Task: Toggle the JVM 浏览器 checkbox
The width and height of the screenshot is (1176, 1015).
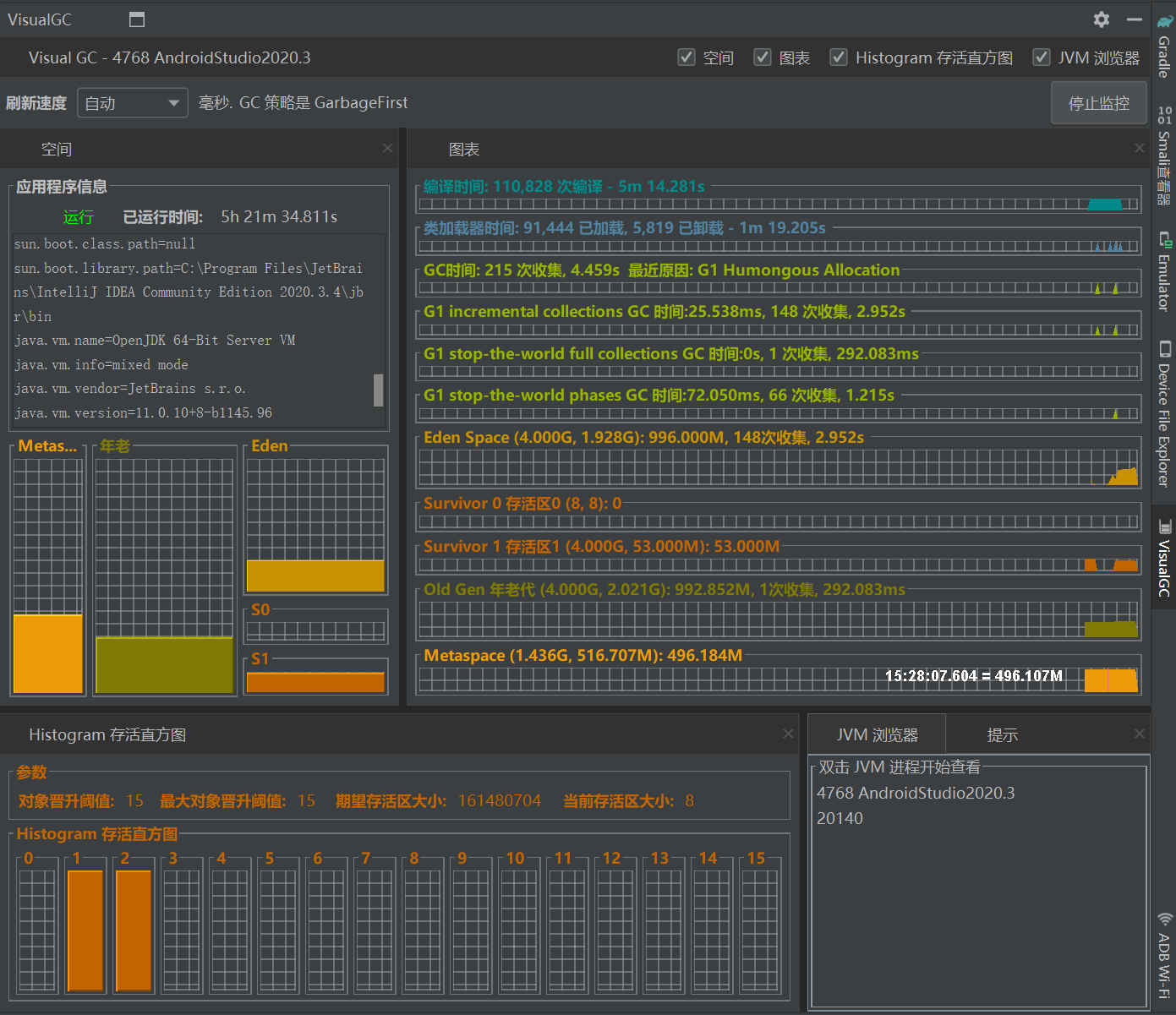Action: [x=1042, y=57]
